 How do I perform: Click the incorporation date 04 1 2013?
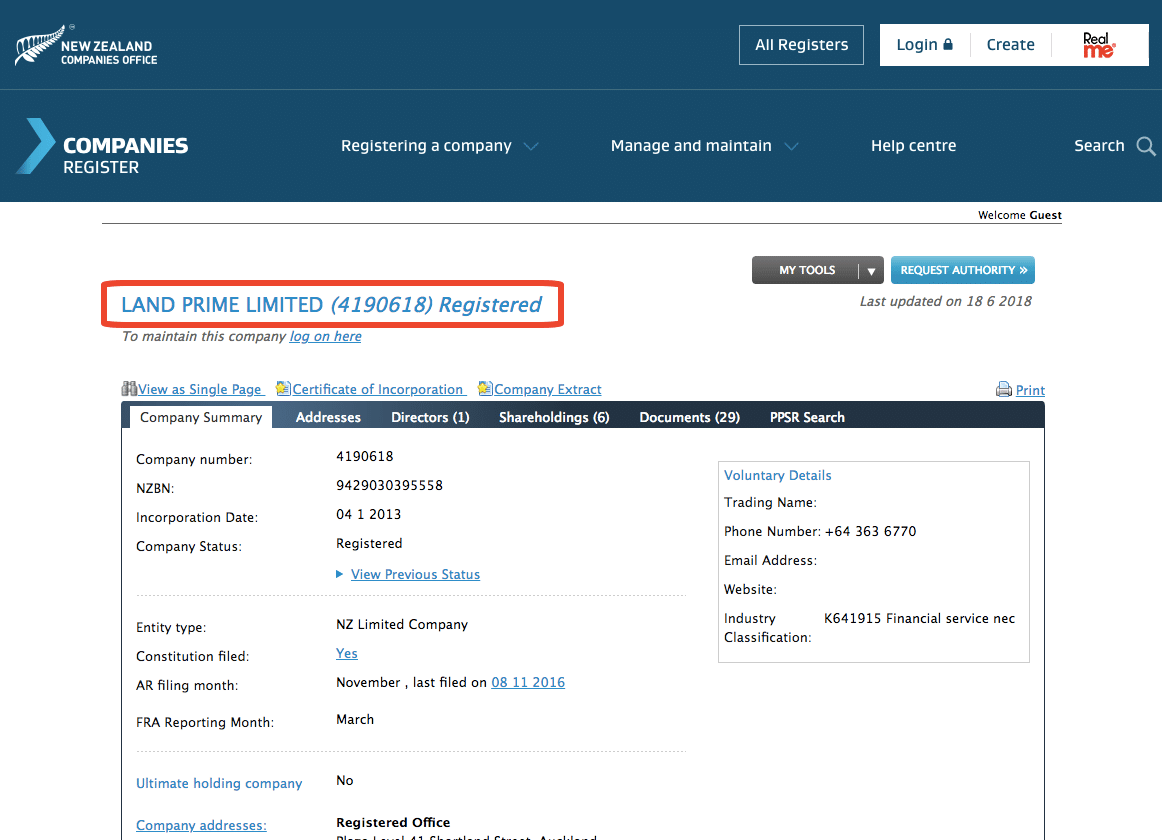(x=368, y=515)
